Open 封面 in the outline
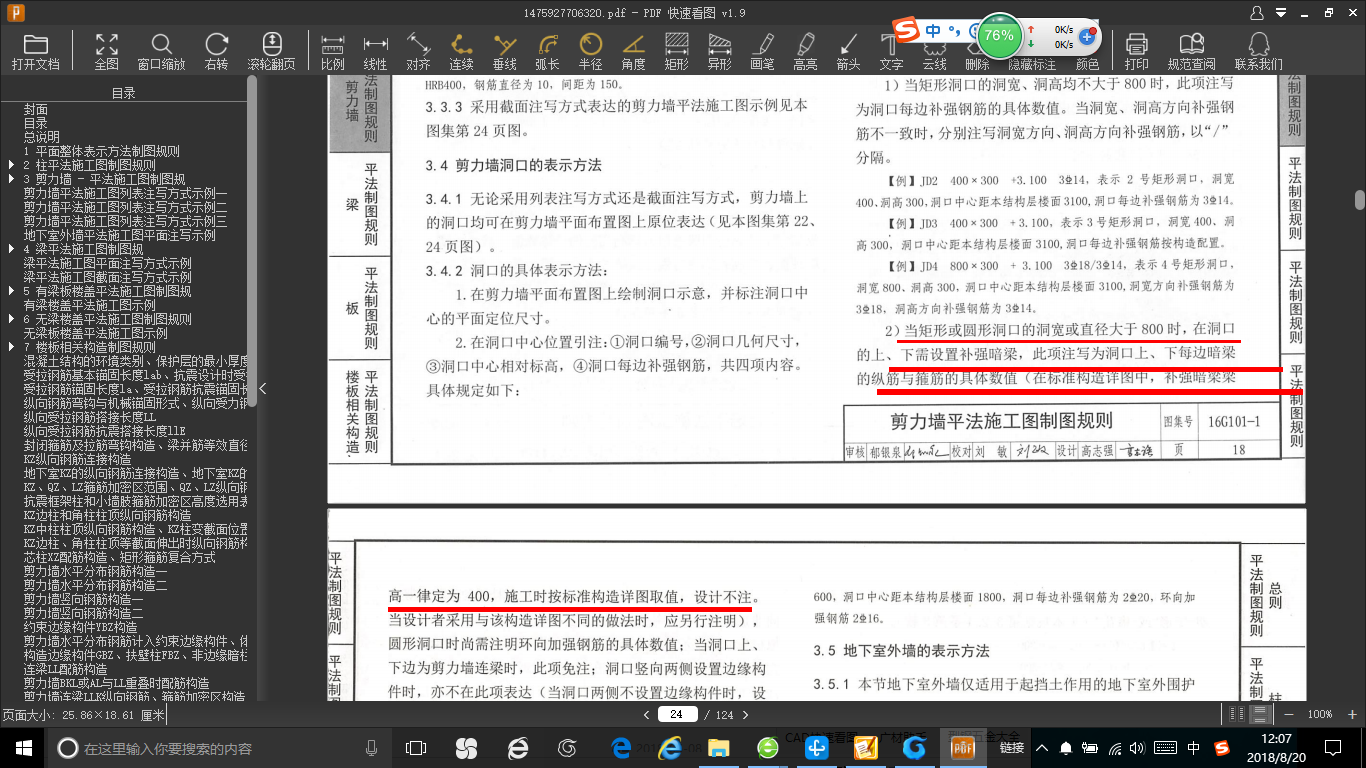Screen dimensions: 1366x768 (x=36, y=109)
